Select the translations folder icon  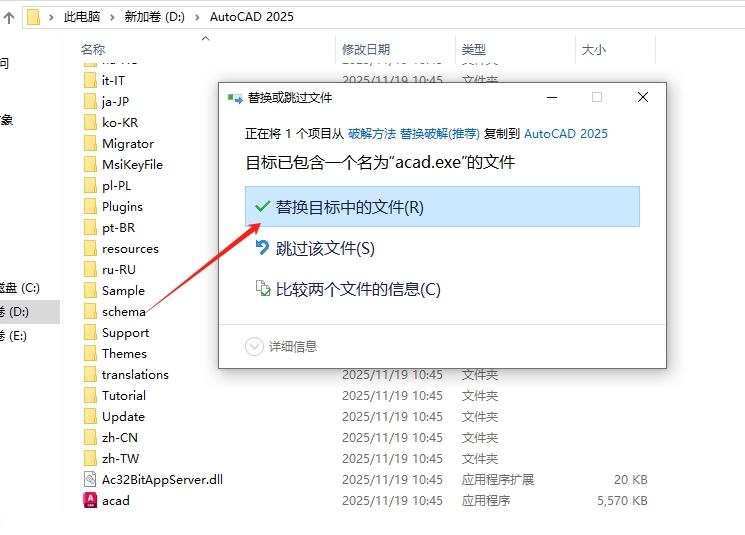click(x=90, y=374)
